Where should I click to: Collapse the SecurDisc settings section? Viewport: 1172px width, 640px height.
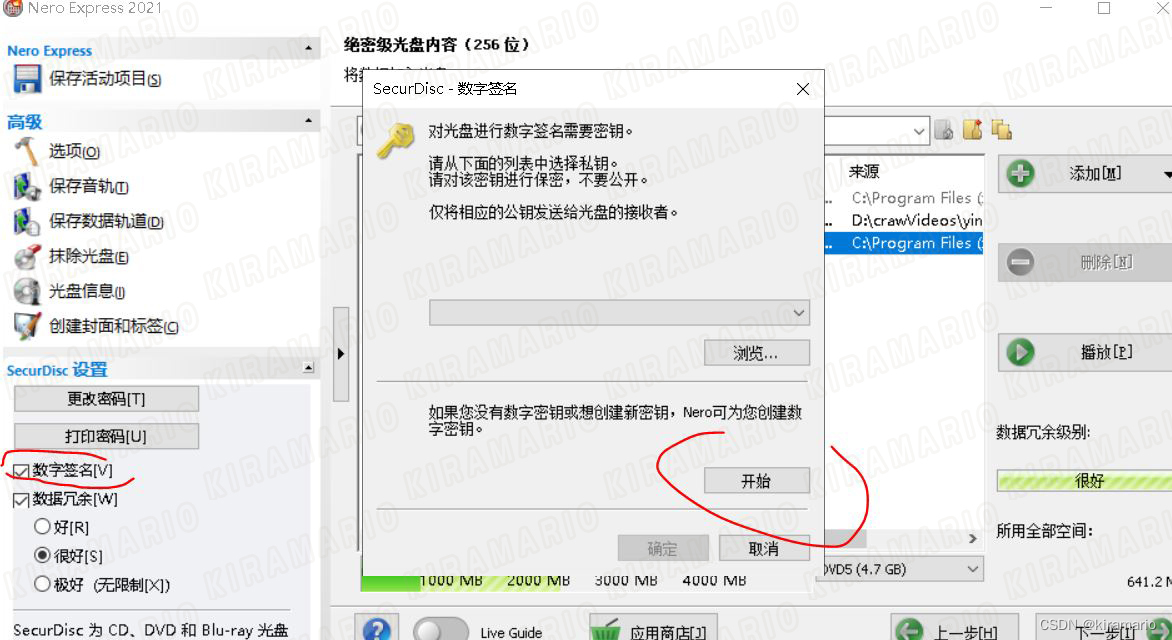[308, 367]
